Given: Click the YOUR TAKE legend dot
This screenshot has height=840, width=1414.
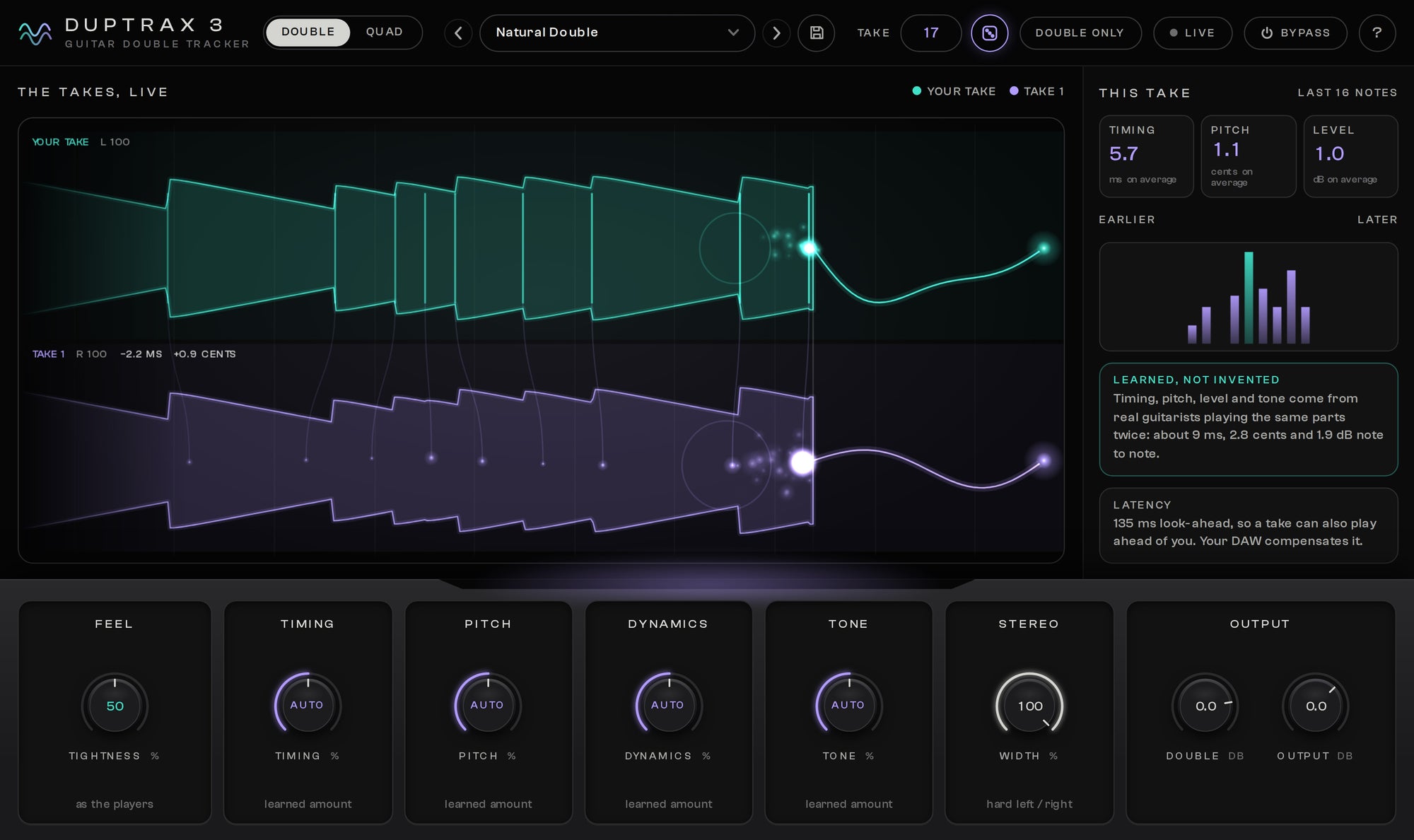Looking at the screenshot, I should point(917,91).
